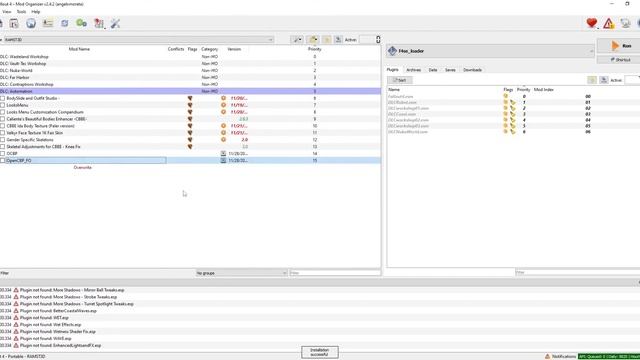640x360 pixels.
Task: Select DLC: Far Harbor row
Action: tap(190, 78)
